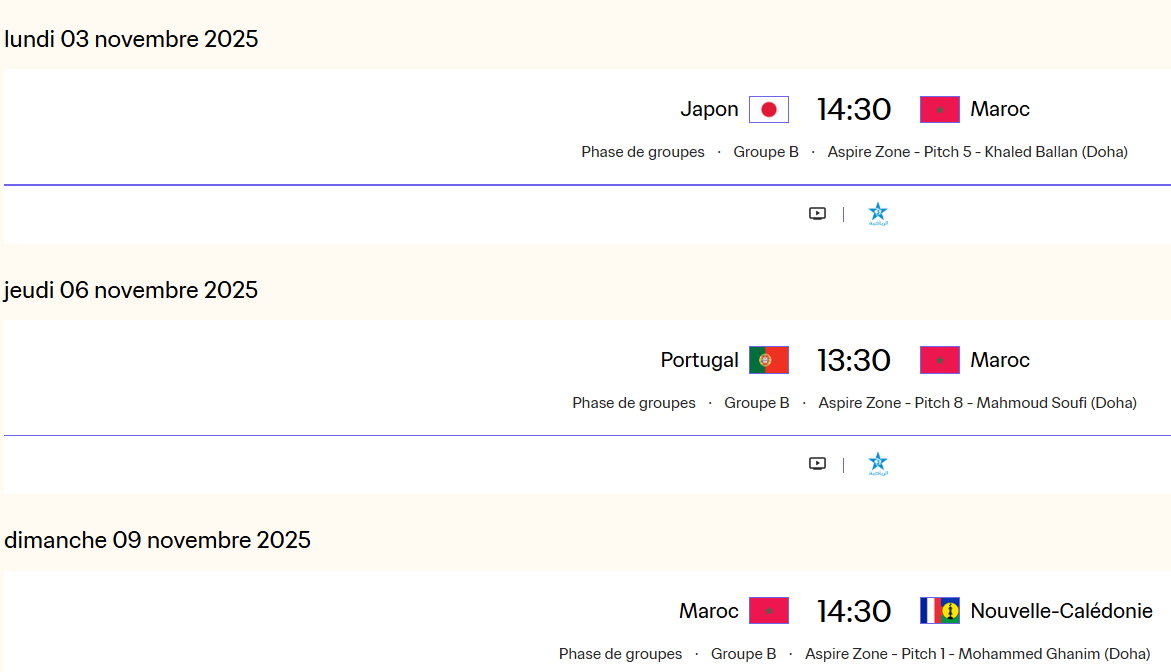This screenshot has width=1171, height=672.
Task: Select the Arryadia star logo below Portugal-Maroc
Action: coord(877,463)
